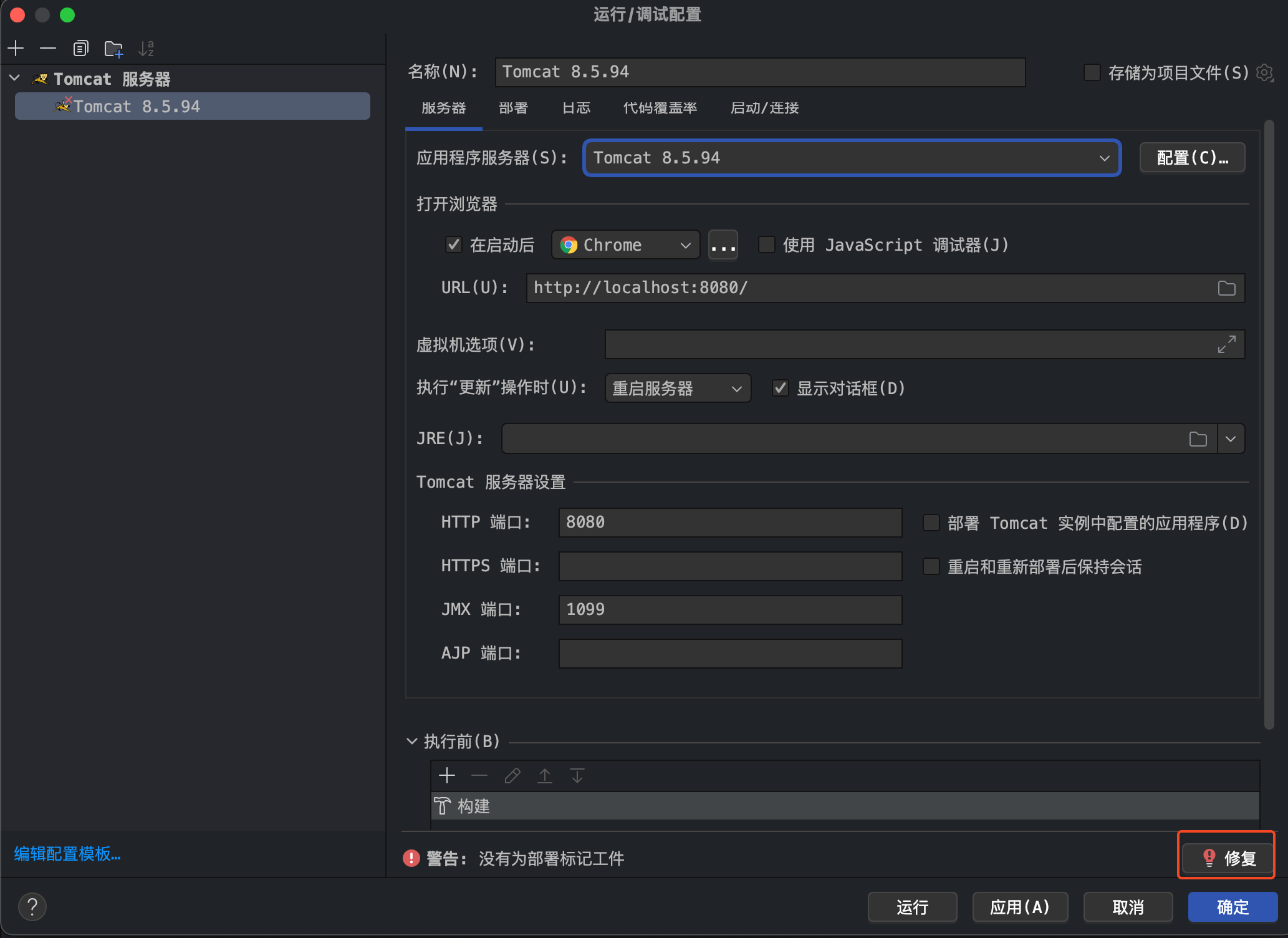Enable 部署 Tomcat 实例中配置的应用程序 checkbox
The height and width of the screenshot is (938, 1288).
point(931,523)
